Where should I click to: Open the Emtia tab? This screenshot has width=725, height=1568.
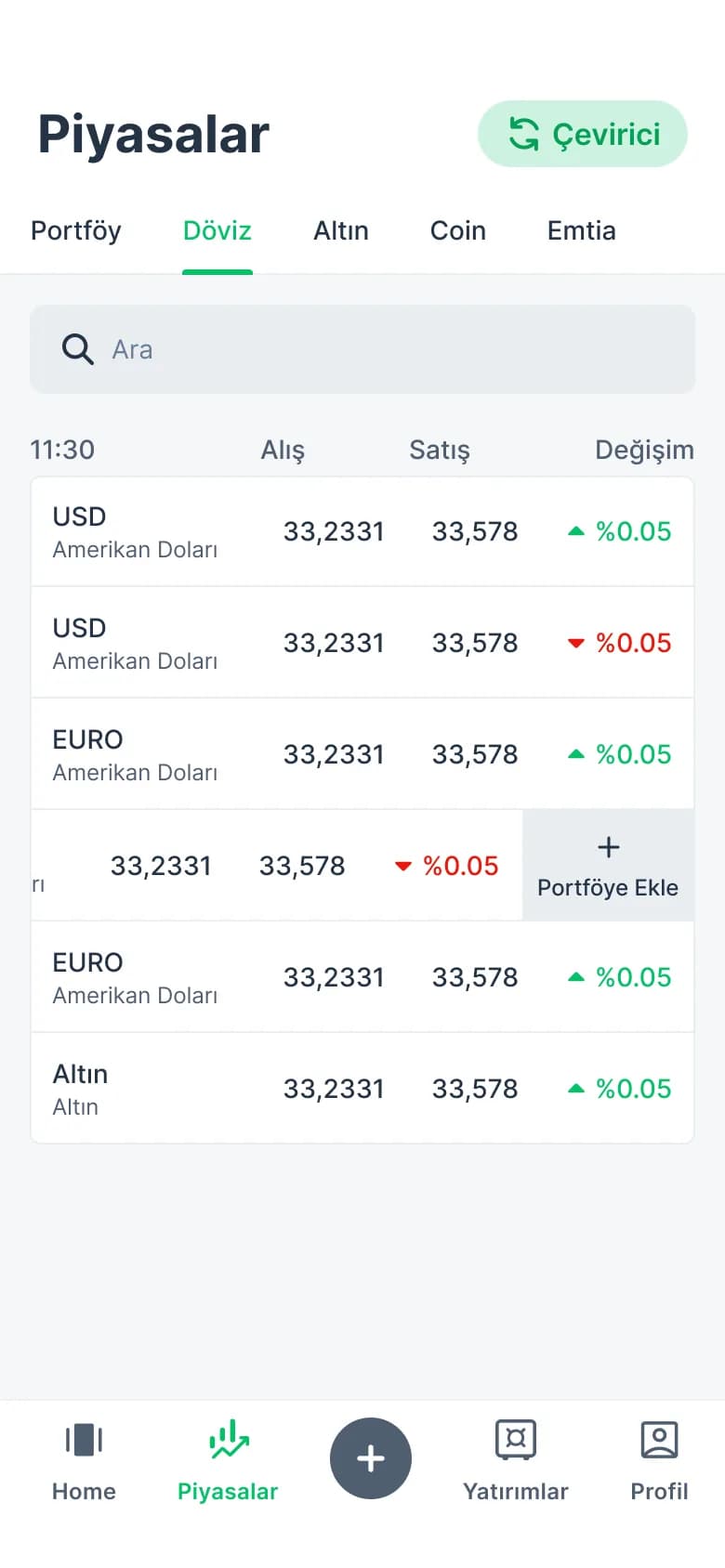[582, 230]
